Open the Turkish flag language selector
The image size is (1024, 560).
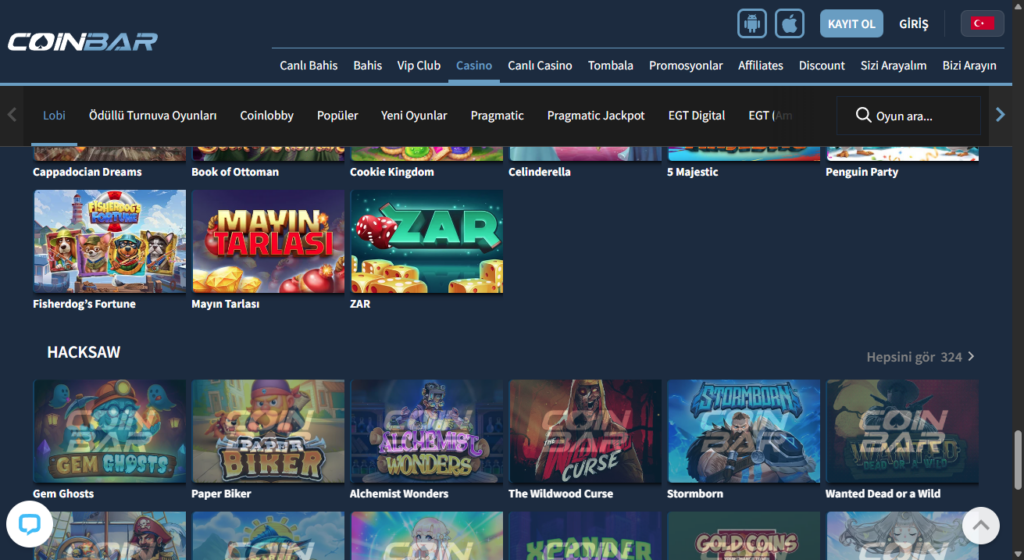pyautogui.click(x=982, y=23)
